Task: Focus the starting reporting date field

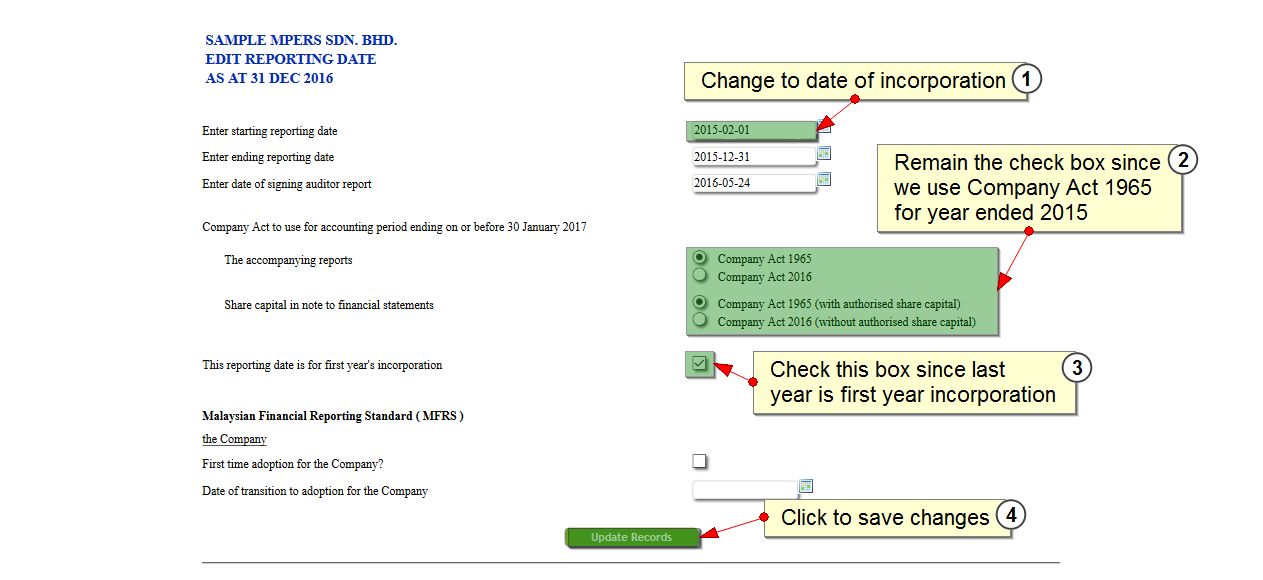Action: pos(753,130)
